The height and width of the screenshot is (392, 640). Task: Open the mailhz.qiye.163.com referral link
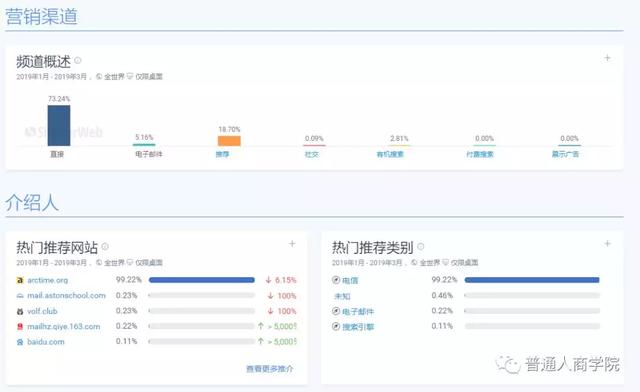coord(63,326)
